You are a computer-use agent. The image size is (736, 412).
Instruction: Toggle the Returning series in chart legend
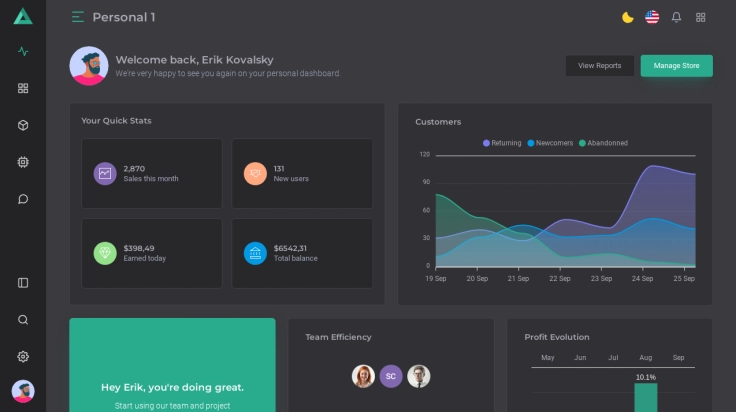click(502, 143)
